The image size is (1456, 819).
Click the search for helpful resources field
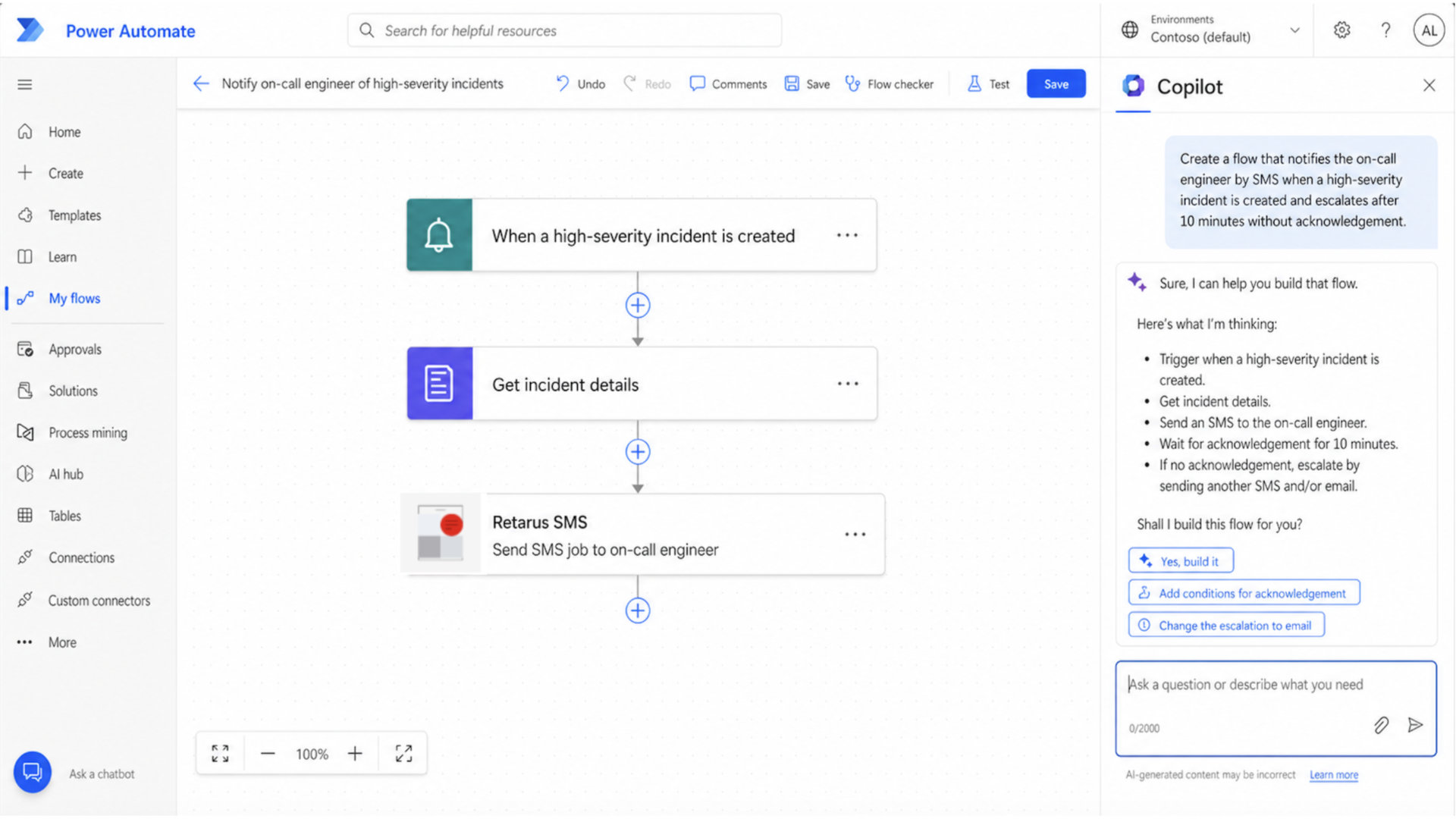564,30
